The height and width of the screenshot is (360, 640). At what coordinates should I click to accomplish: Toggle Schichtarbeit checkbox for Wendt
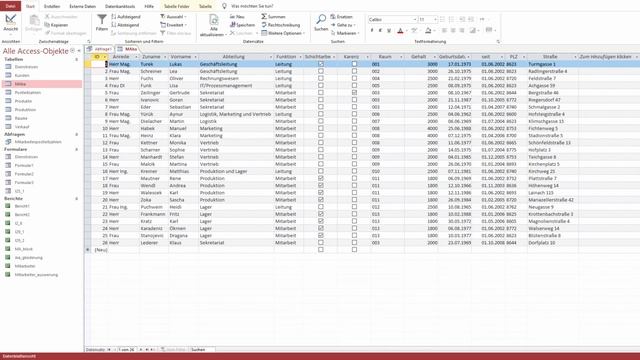click(x=321, y=185)
